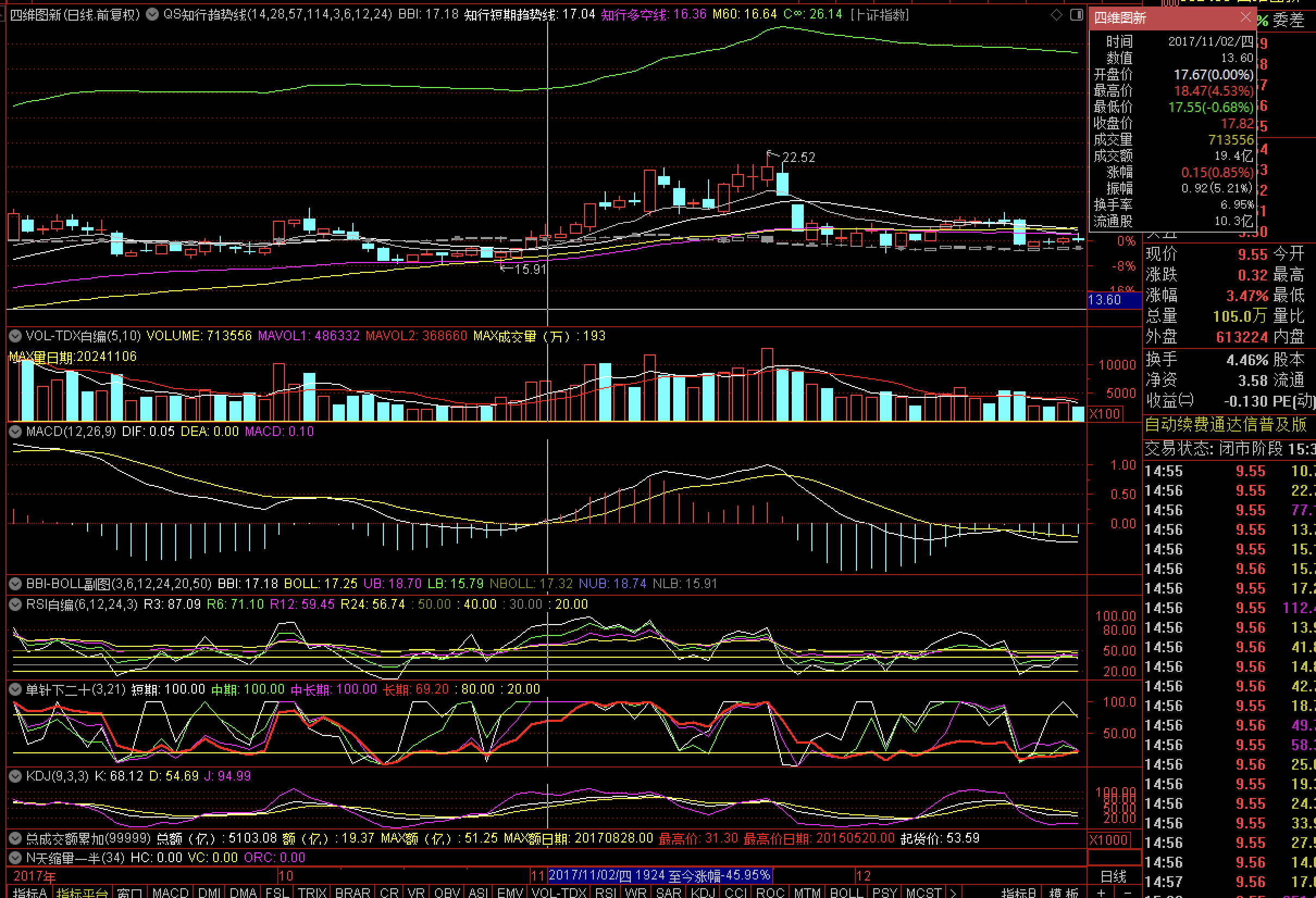Open the MACD(12,26,9) circle menu
The height and width of the screenshot is (898, 1316).
[x=15, y=432]
